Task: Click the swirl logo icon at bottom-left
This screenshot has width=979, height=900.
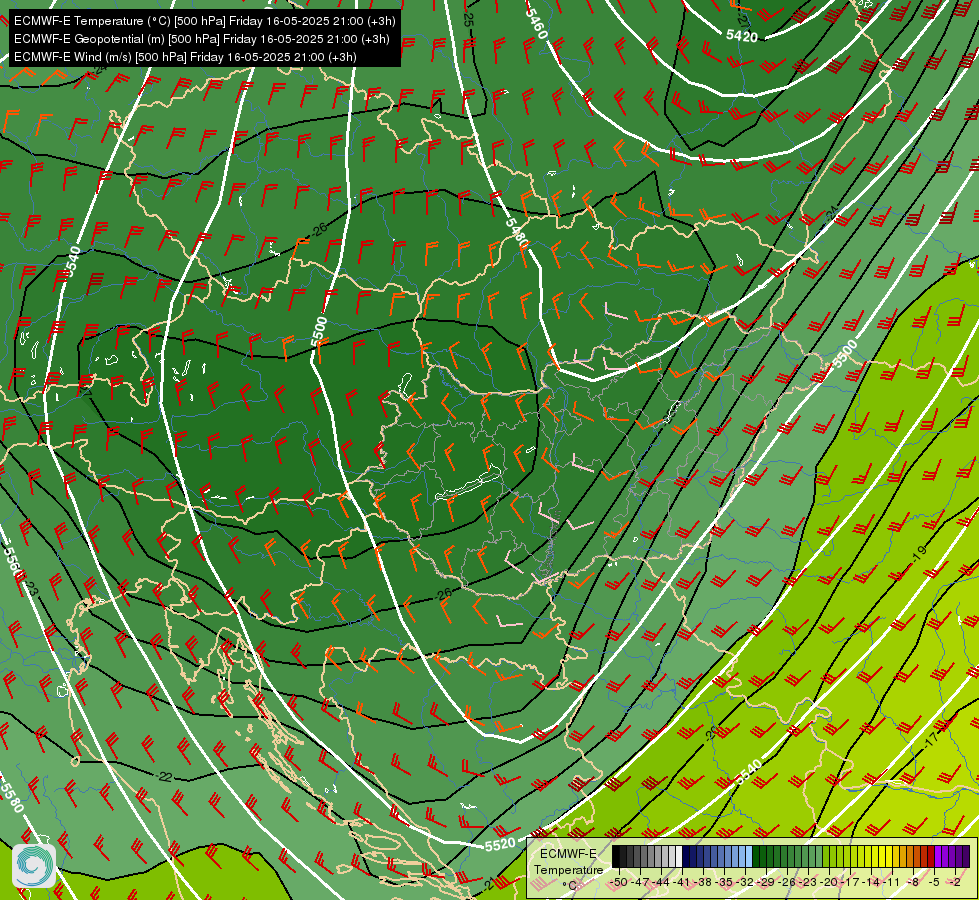Action: tap(34, 865)
